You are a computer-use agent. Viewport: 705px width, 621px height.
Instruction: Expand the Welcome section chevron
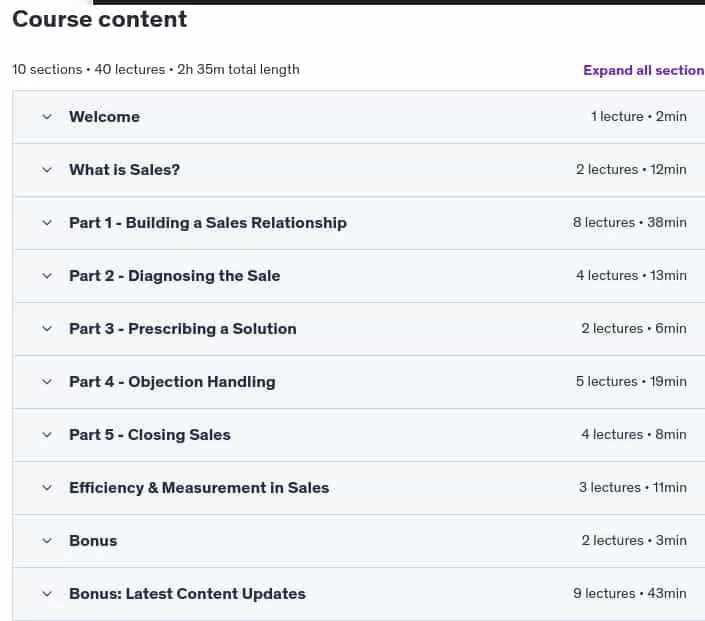pos(47,117)
